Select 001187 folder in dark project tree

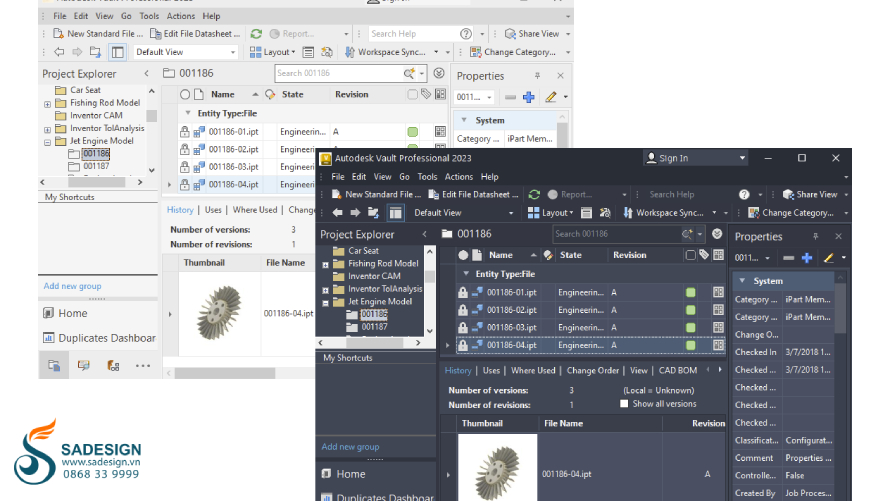(x=374, y=327)
